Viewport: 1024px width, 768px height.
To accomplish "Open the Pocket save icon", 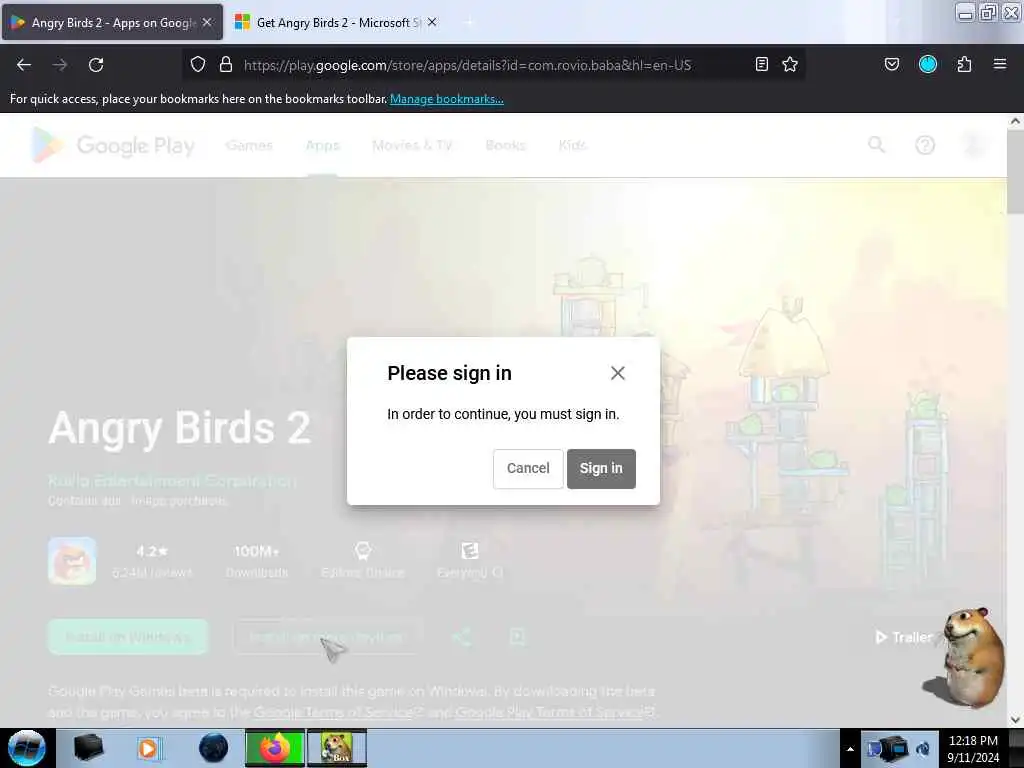I will 891,64.
